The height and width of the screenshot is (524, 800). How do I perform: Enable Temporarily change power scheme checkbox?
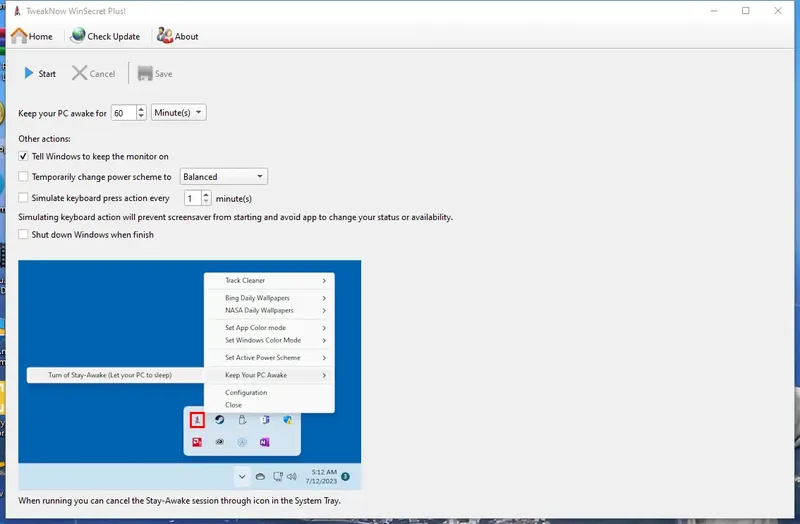tap(23, 177)
